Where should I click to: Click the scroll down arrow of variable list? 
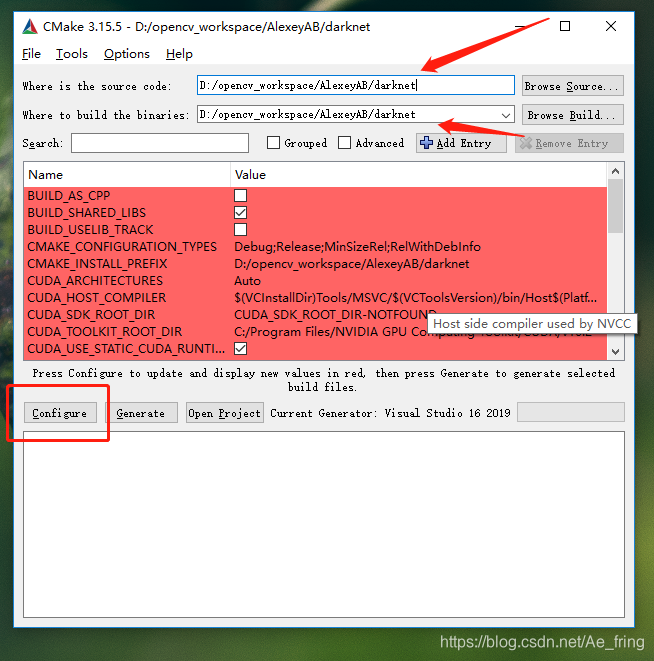point(615,352)
